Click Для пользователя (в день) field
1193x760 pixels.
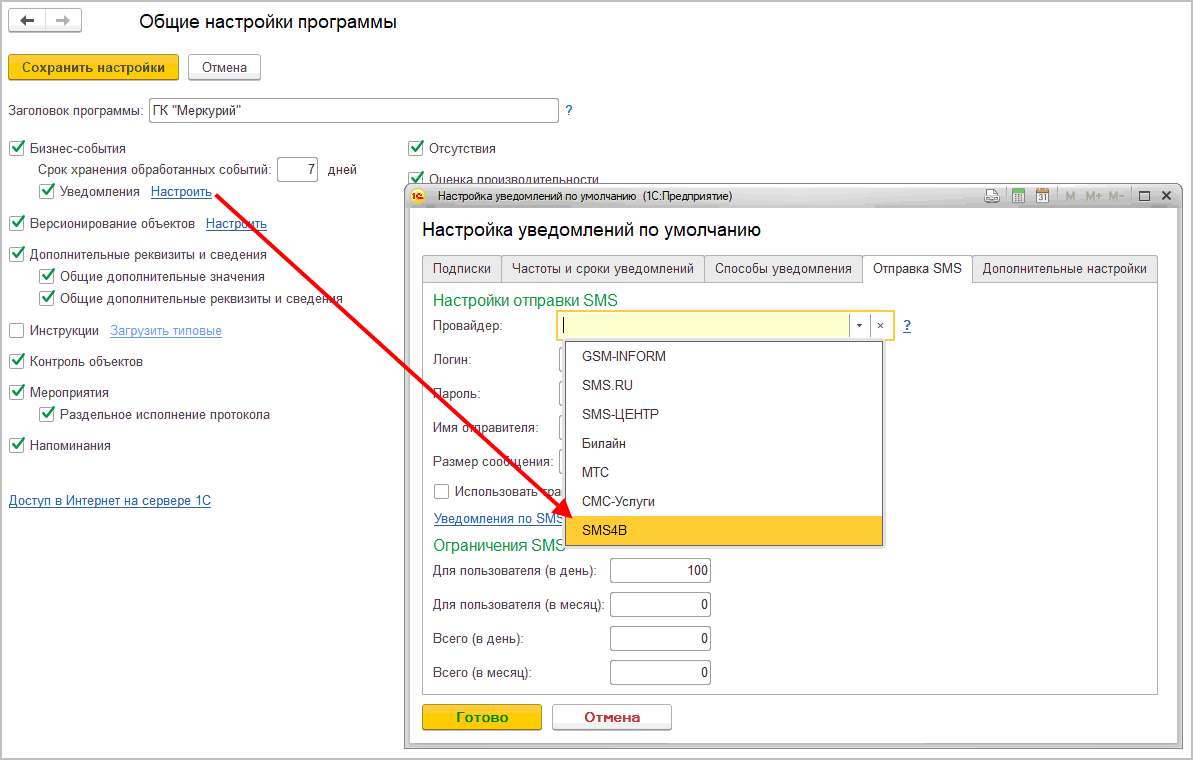point(660,571)
